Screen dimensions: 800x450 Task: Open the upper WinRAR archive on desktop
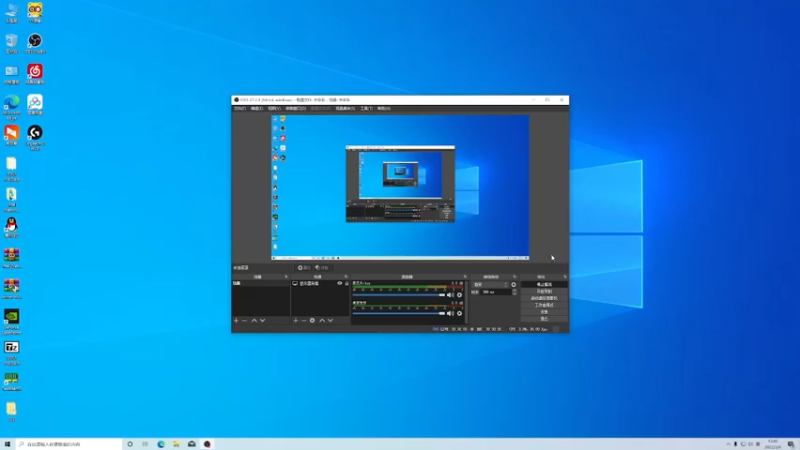pos(11,258)
